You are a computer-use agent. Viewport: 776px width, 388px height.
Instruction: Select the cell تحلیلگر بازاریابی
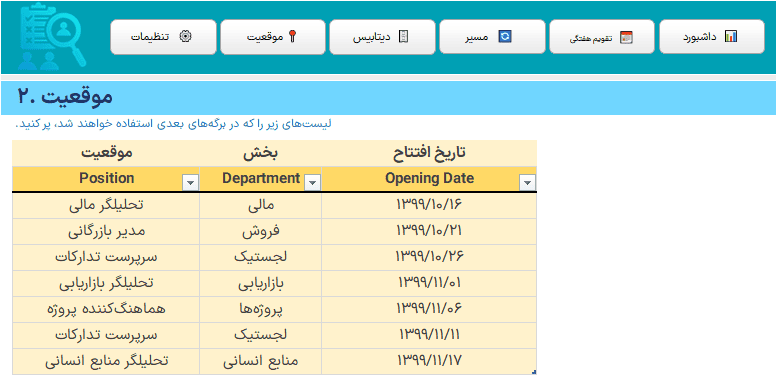106,283
